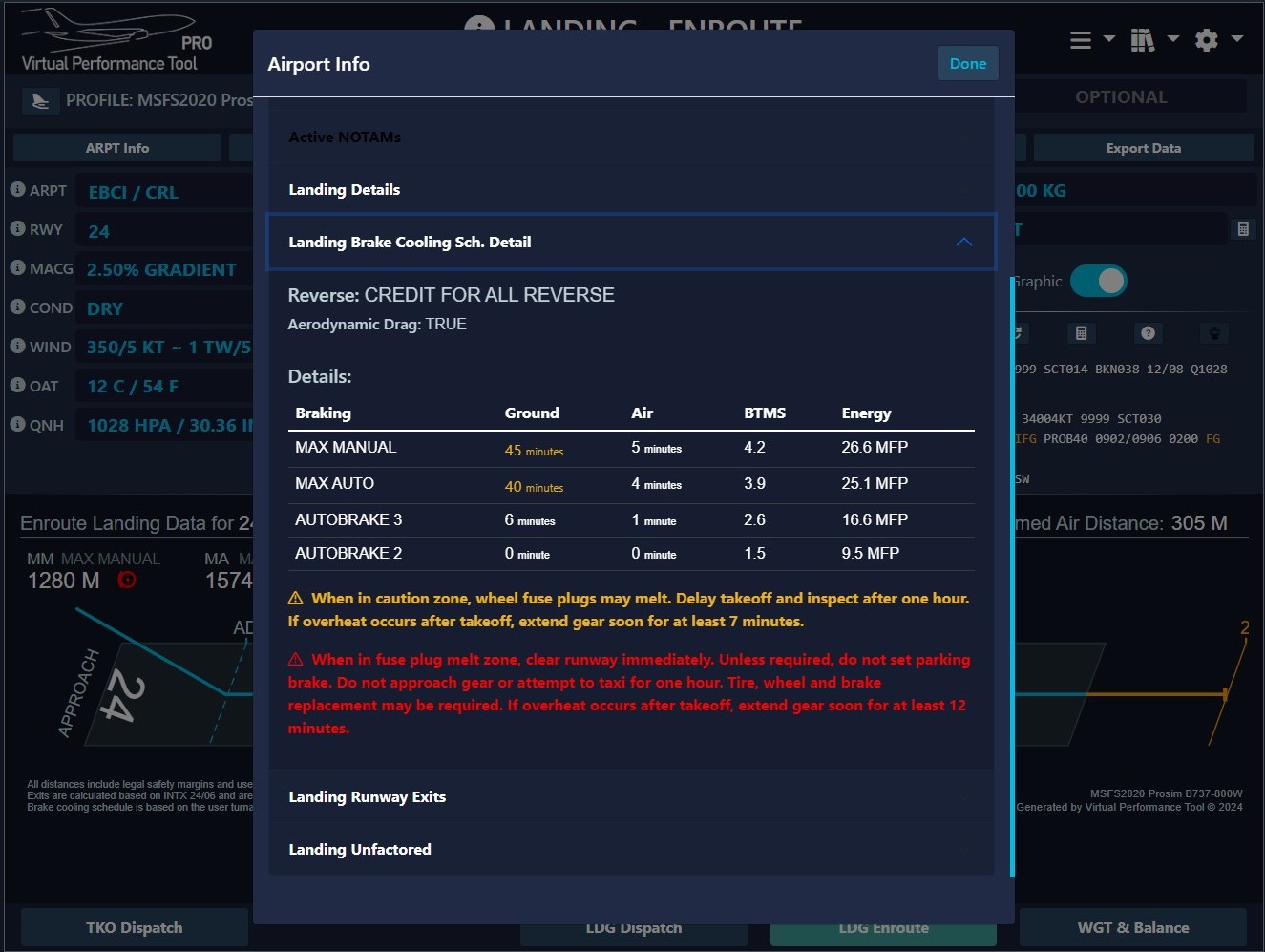The height and width of the screenshot is (952, 1265).
Task: Expand the Landing Runway Exits section
Action: click(630, 797)
